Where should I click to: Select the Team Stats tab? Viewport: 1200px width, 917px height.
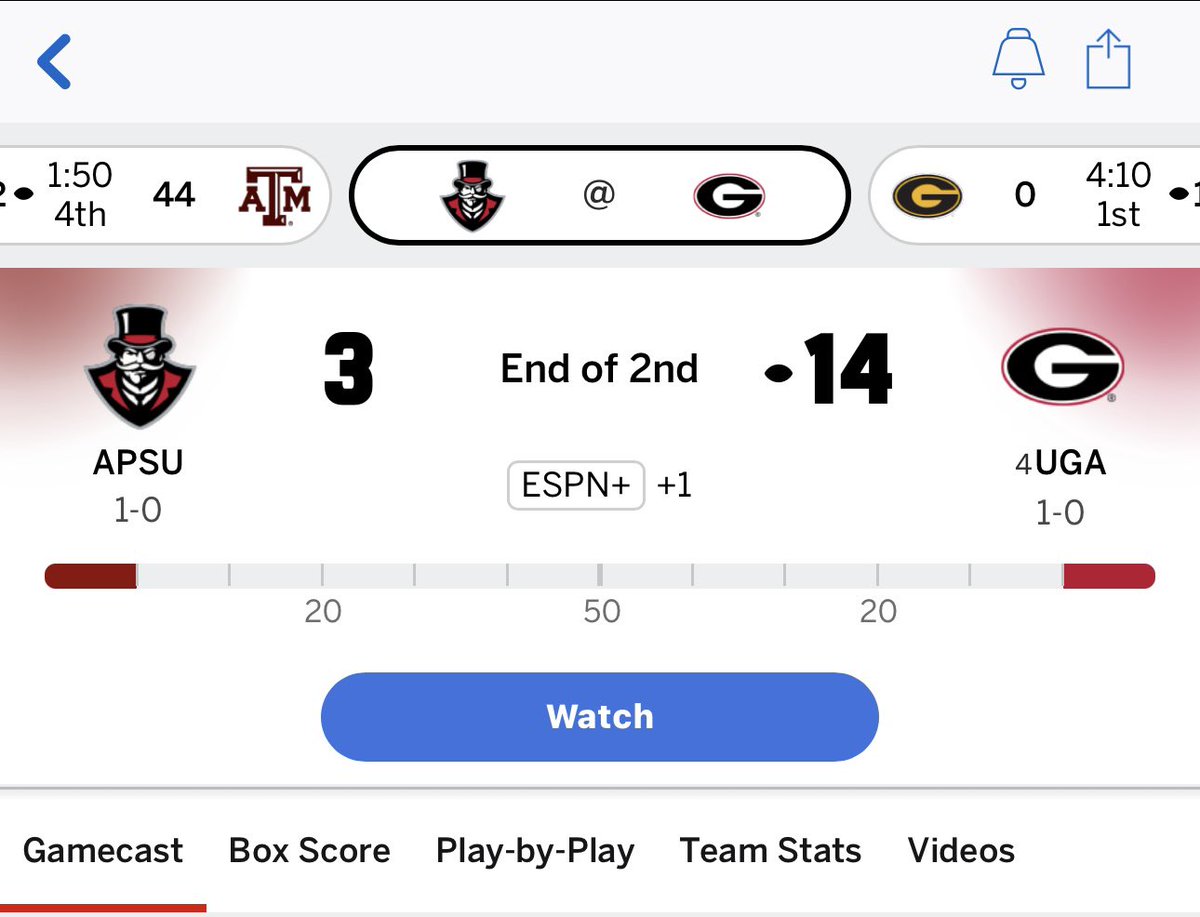(x=771, y=851)
